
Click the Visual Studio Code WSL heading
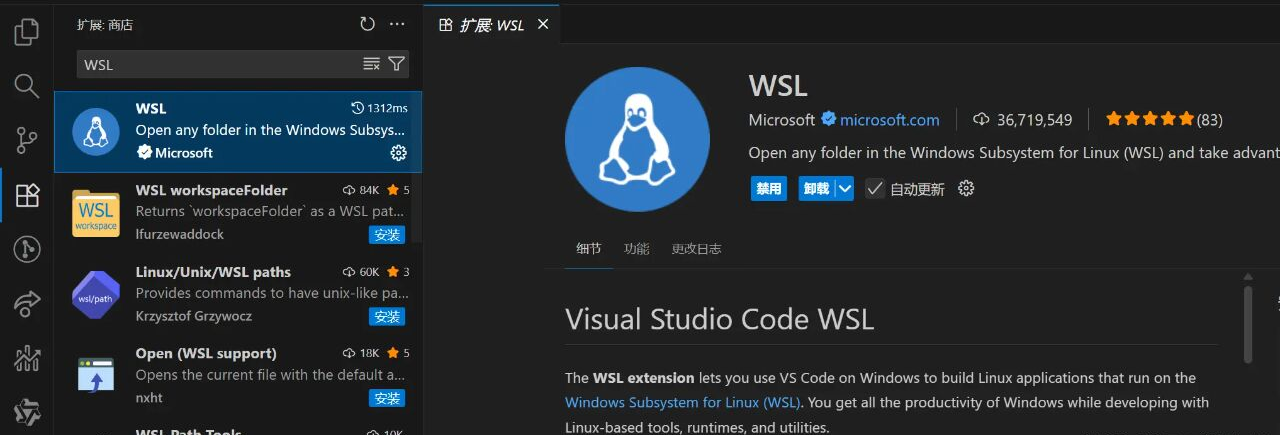[x=719, y=319]
